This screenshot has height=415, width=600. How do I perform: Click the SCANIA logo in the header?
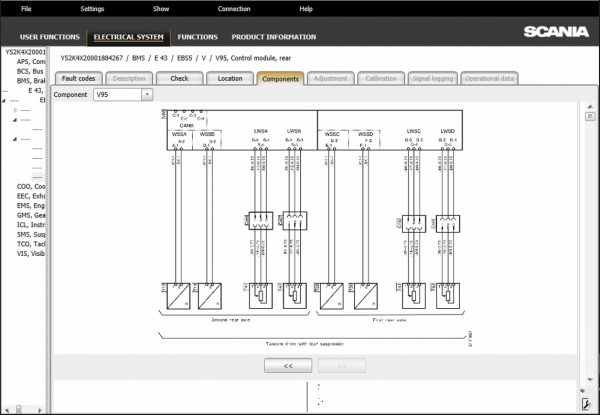[x=556, y=32]
